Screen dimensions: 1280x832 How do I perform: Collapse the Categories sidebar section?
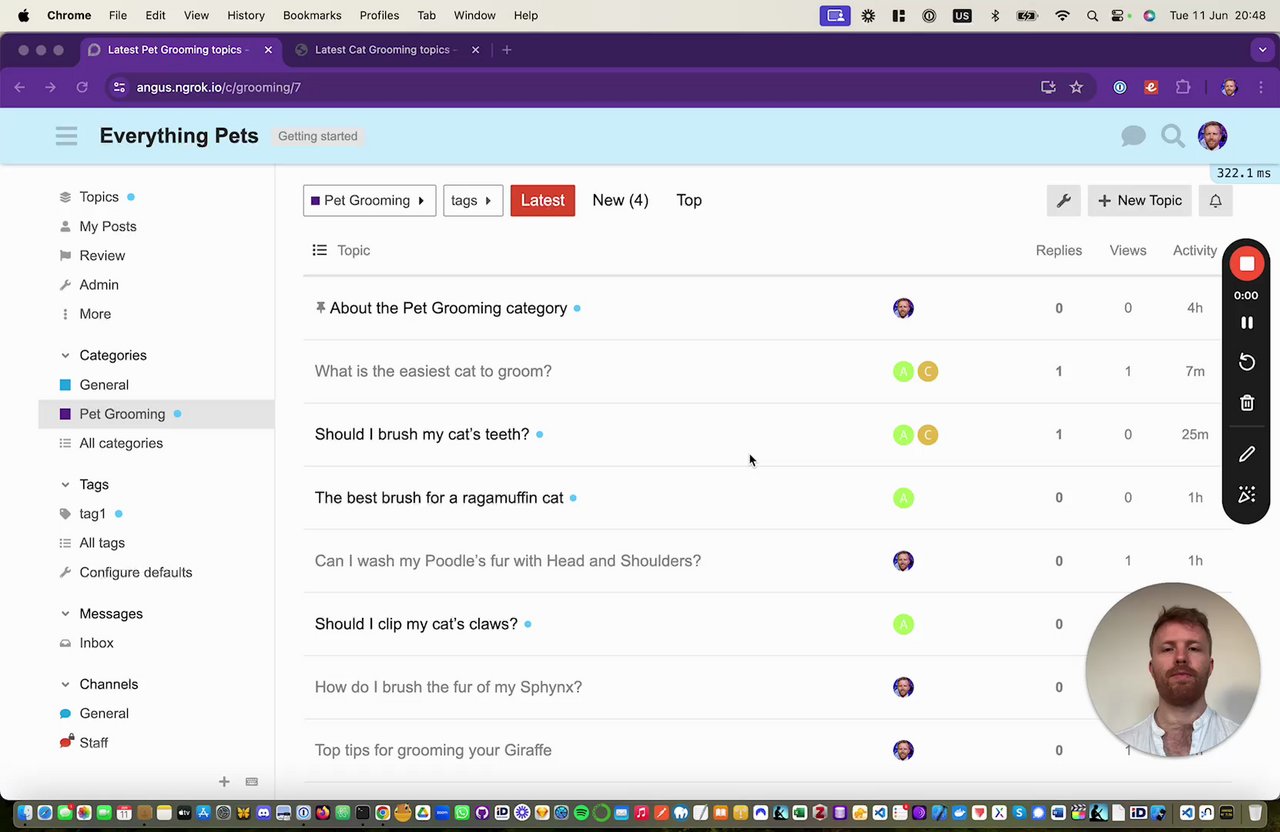pyautogui.click(x=65, y=355)
